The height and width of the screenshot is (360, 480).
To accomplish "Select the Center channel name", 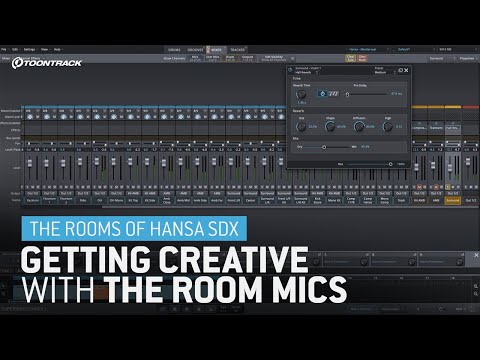I will click(250, 200).
